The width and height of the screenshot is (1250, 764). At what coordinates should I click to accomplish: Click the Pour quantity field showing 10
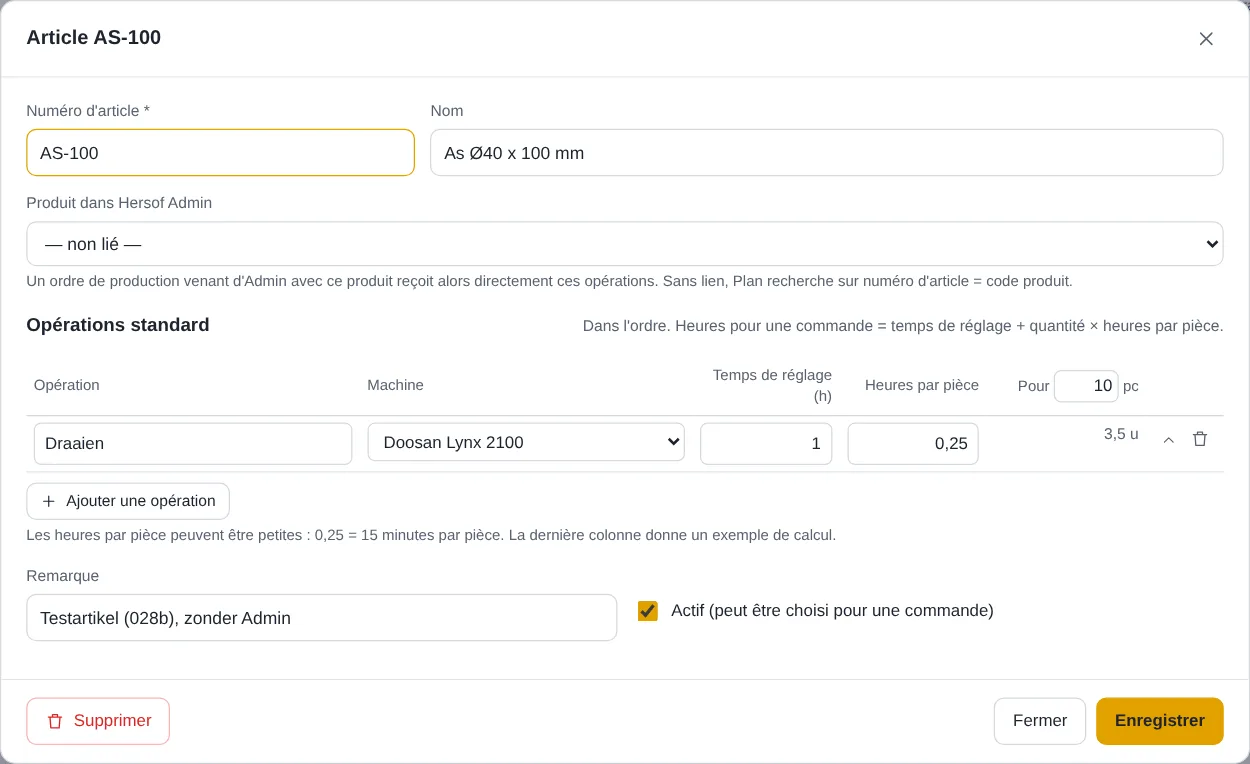pyautogui.click(x=1086, y=386)
